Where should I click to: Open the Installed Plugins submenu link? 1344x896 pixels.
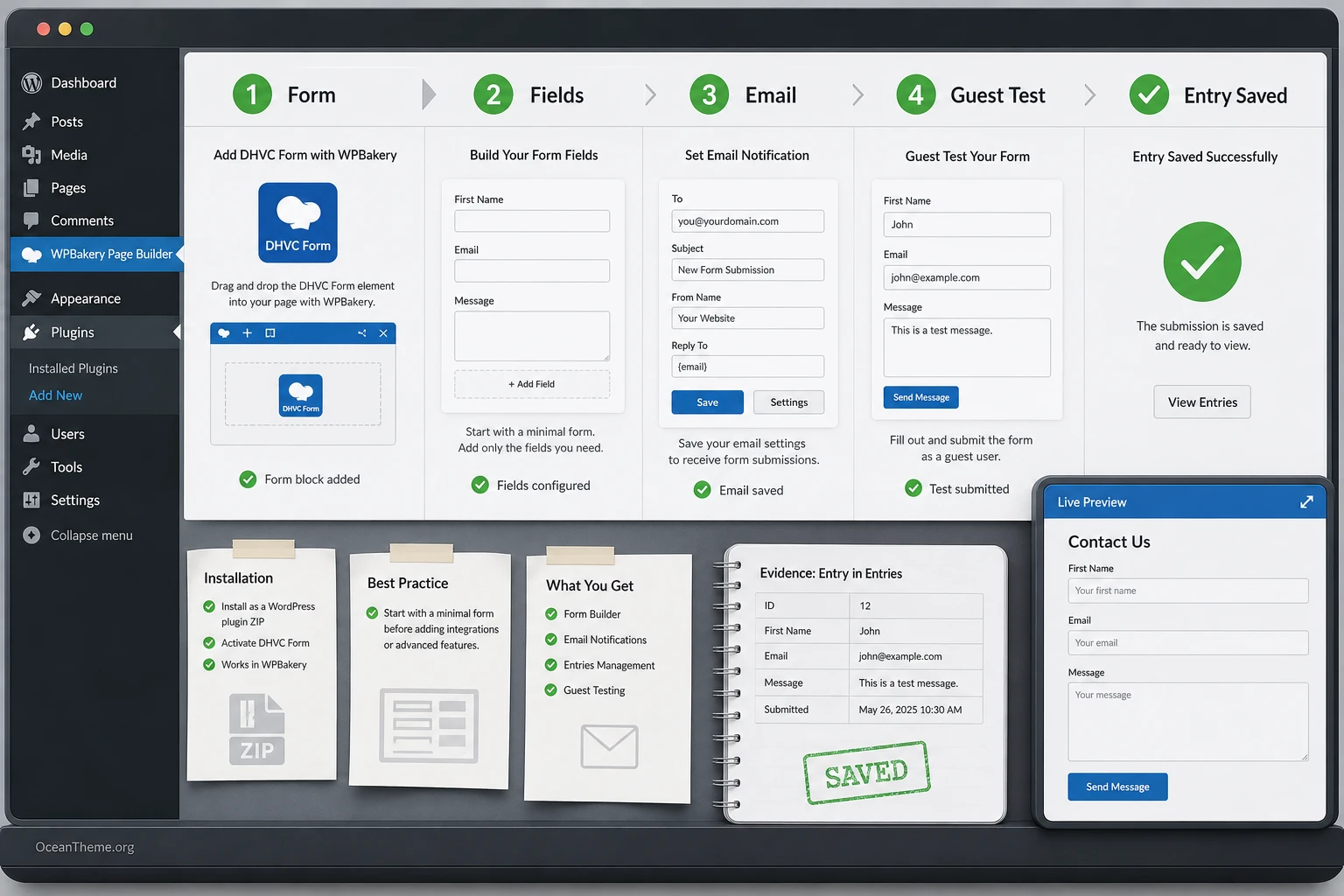tap(73, 368)
